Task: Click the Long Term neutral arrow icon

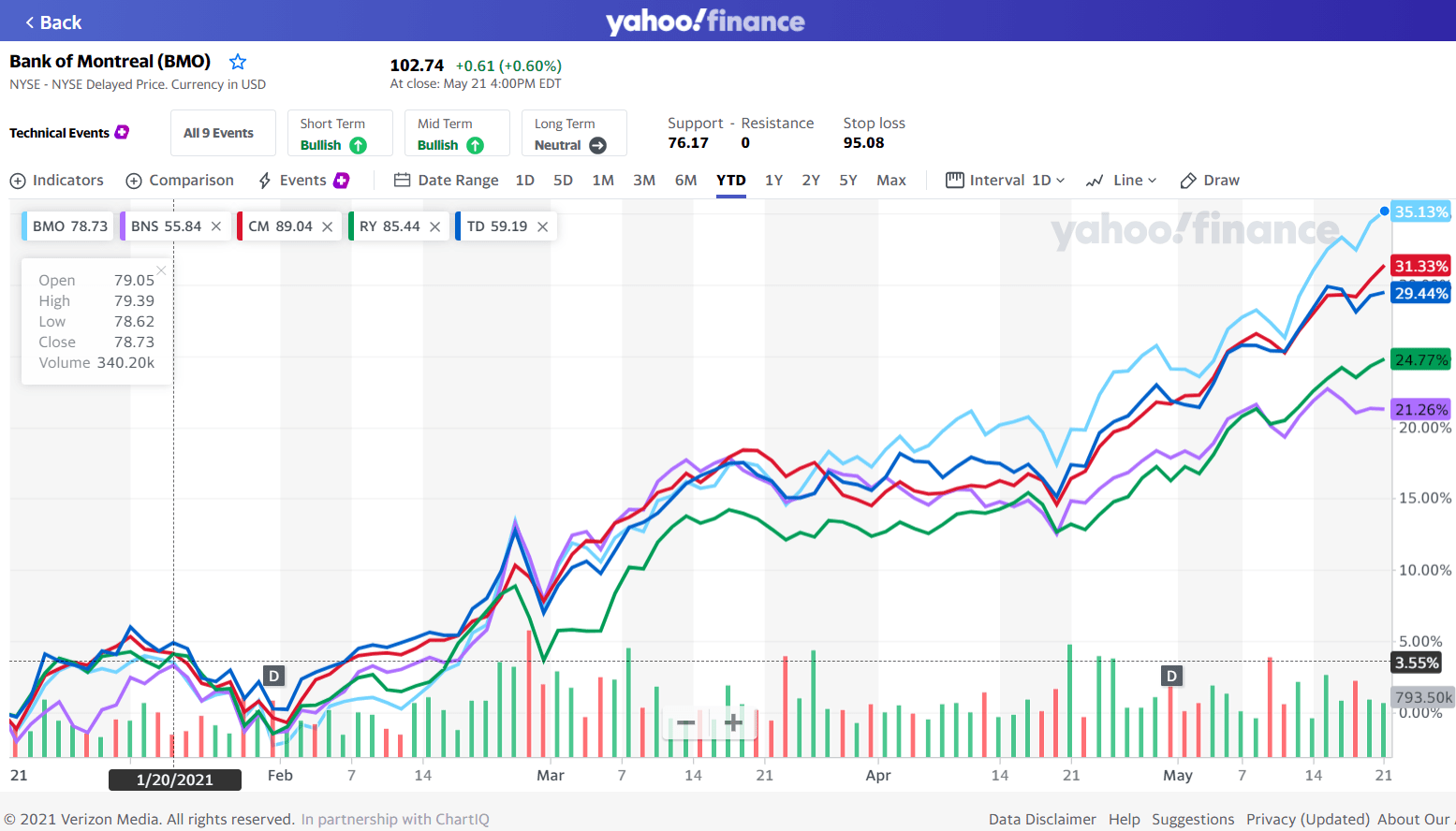Action: [x=597, y=145]
